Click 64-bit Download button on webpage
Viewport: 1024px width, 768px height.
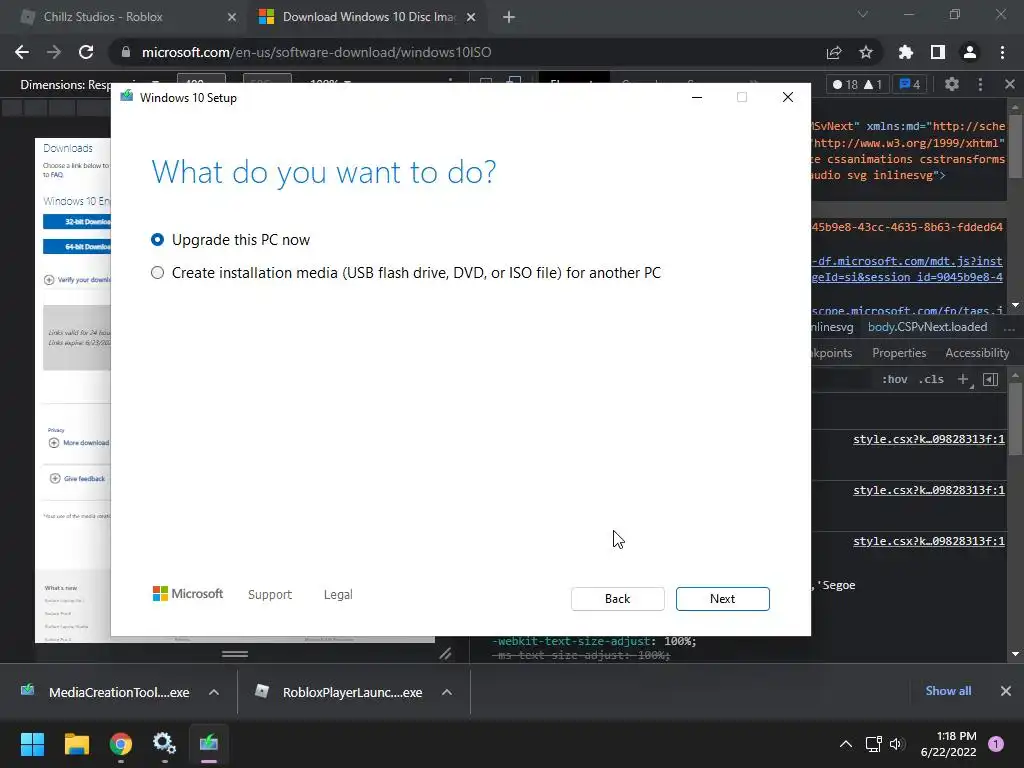(77, 246)
